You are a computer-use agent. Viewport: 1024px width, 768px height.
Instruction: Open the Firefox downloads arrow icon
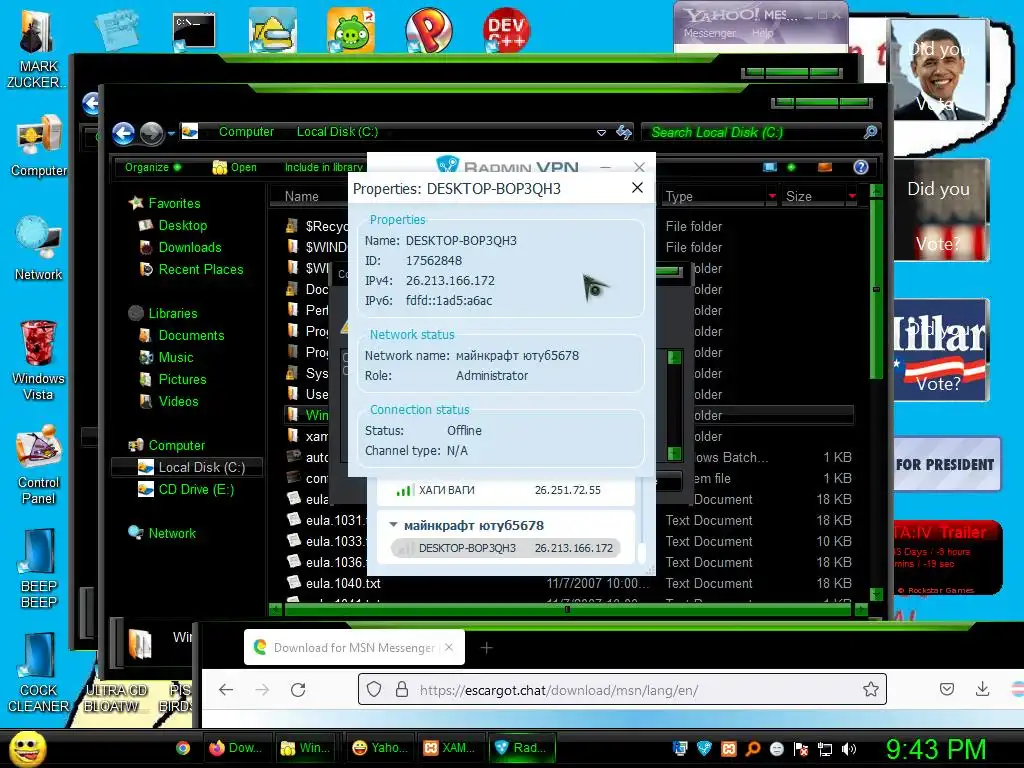(x=982, y=689)
